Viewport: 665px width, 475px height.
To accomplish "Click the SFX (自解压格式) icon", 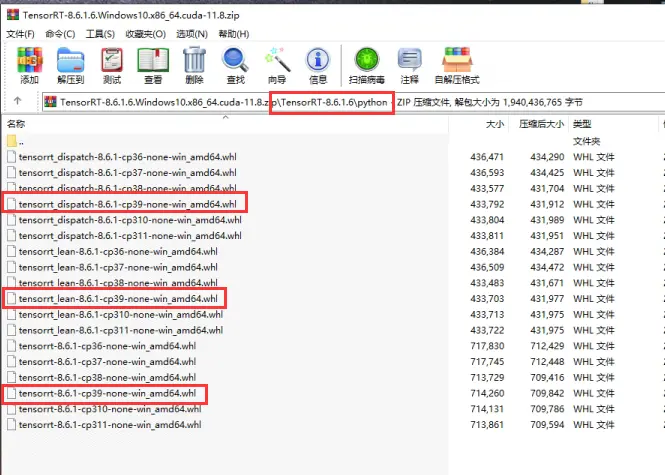I will [x=457, y=60].
